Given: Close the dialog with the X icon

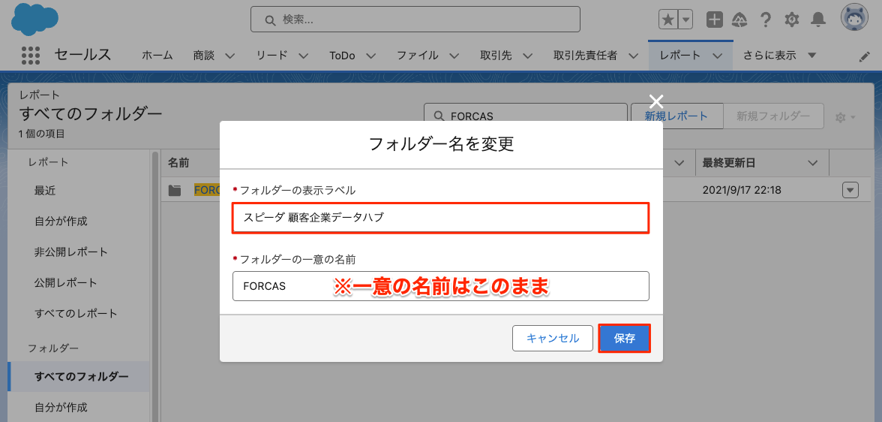Looking at the screenshot, I should [656, 101].
